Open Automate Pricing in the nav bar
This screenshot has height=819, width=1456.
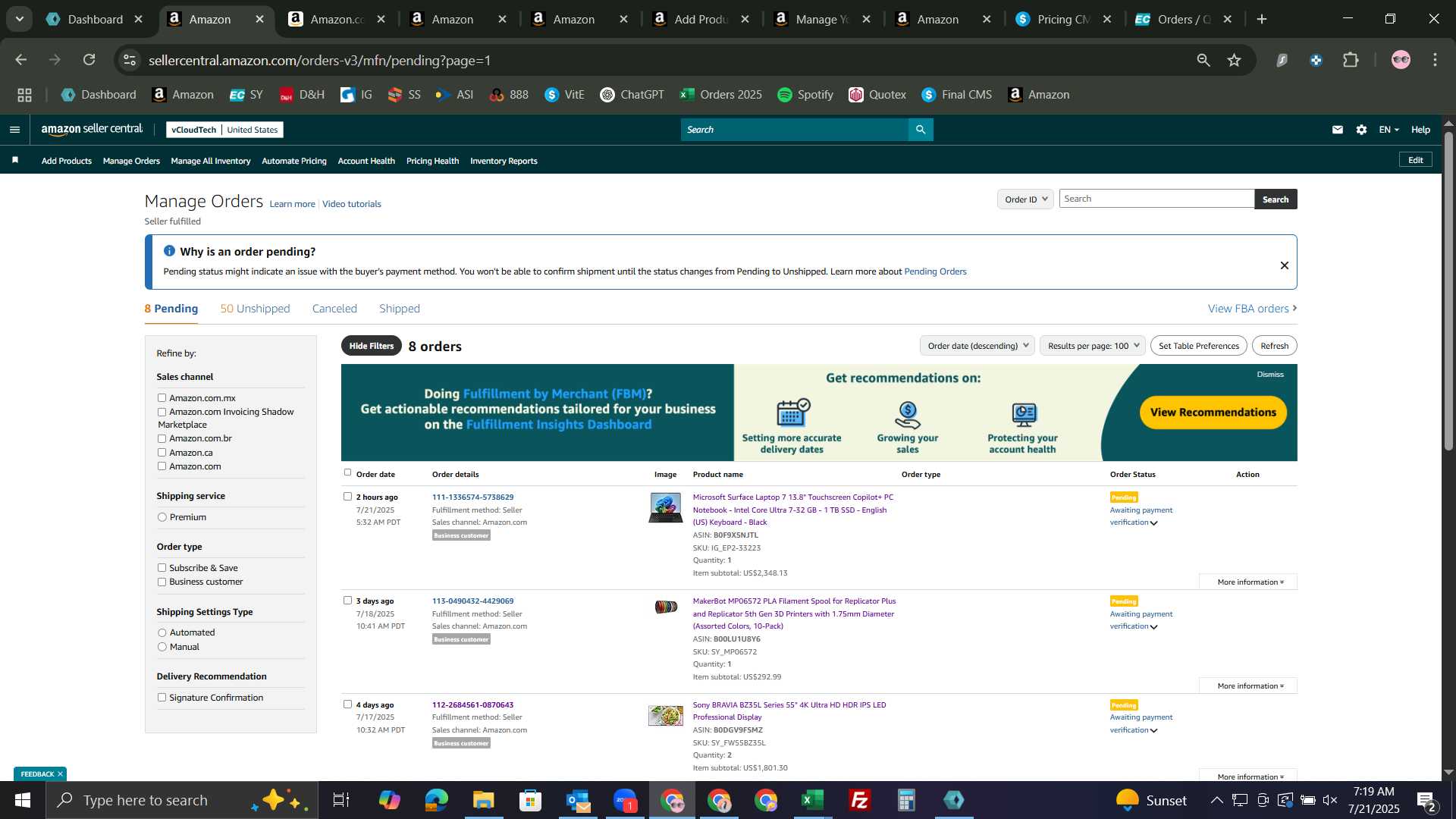294,161
